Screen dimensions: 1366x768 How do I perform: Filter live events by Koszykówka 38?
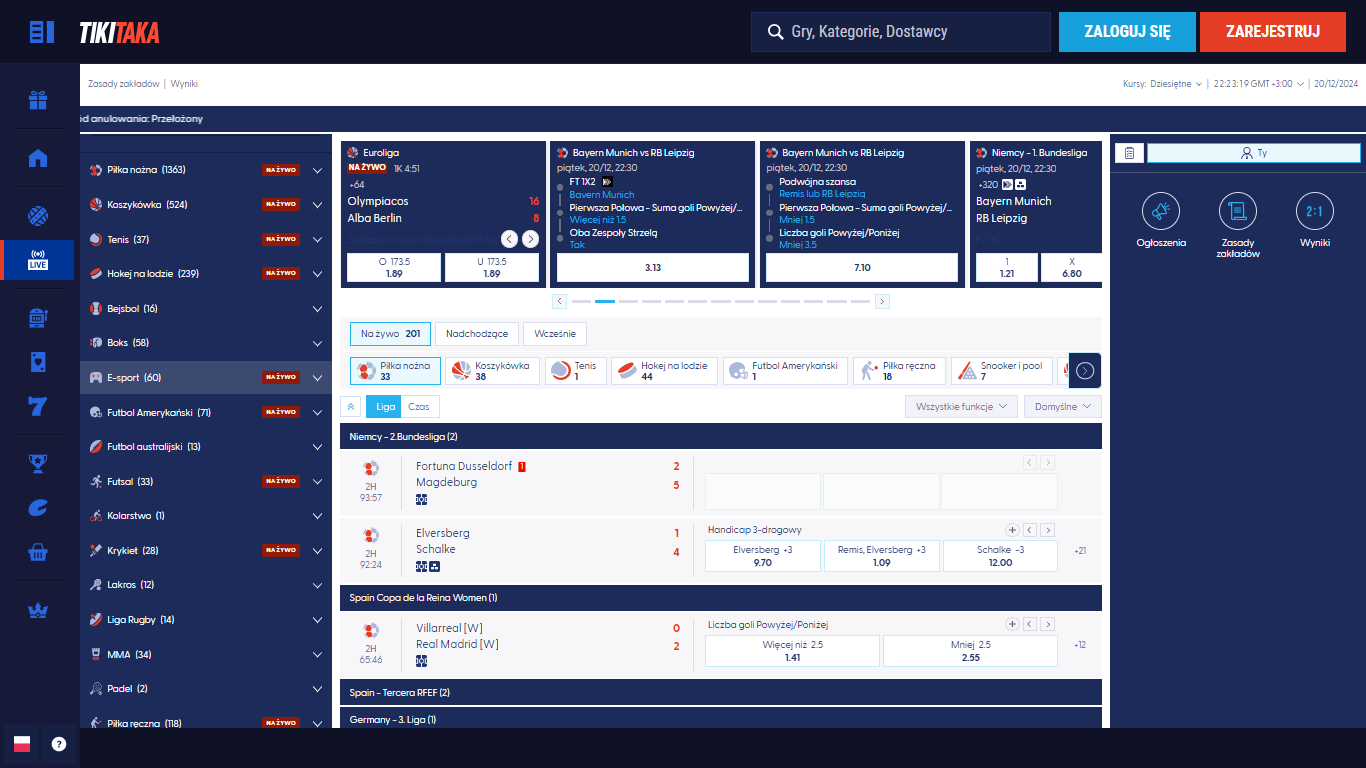(x=493, y=371)
